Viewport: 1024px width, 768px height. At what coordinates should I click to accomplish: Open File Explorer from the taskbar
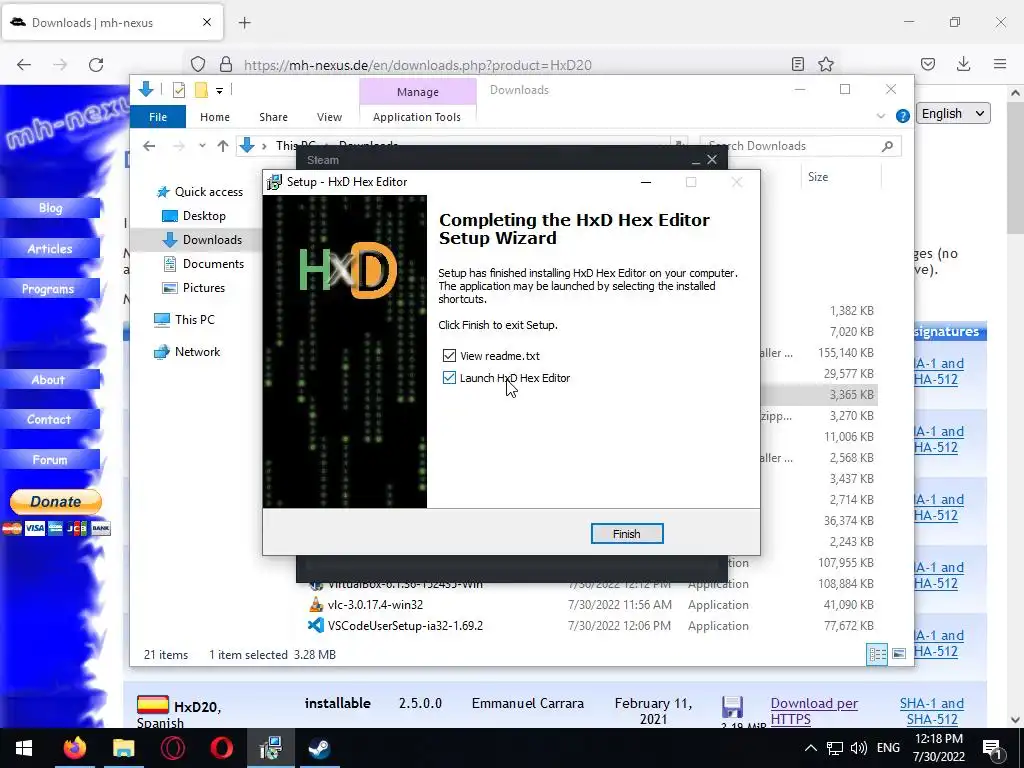[x=123, y=748]
